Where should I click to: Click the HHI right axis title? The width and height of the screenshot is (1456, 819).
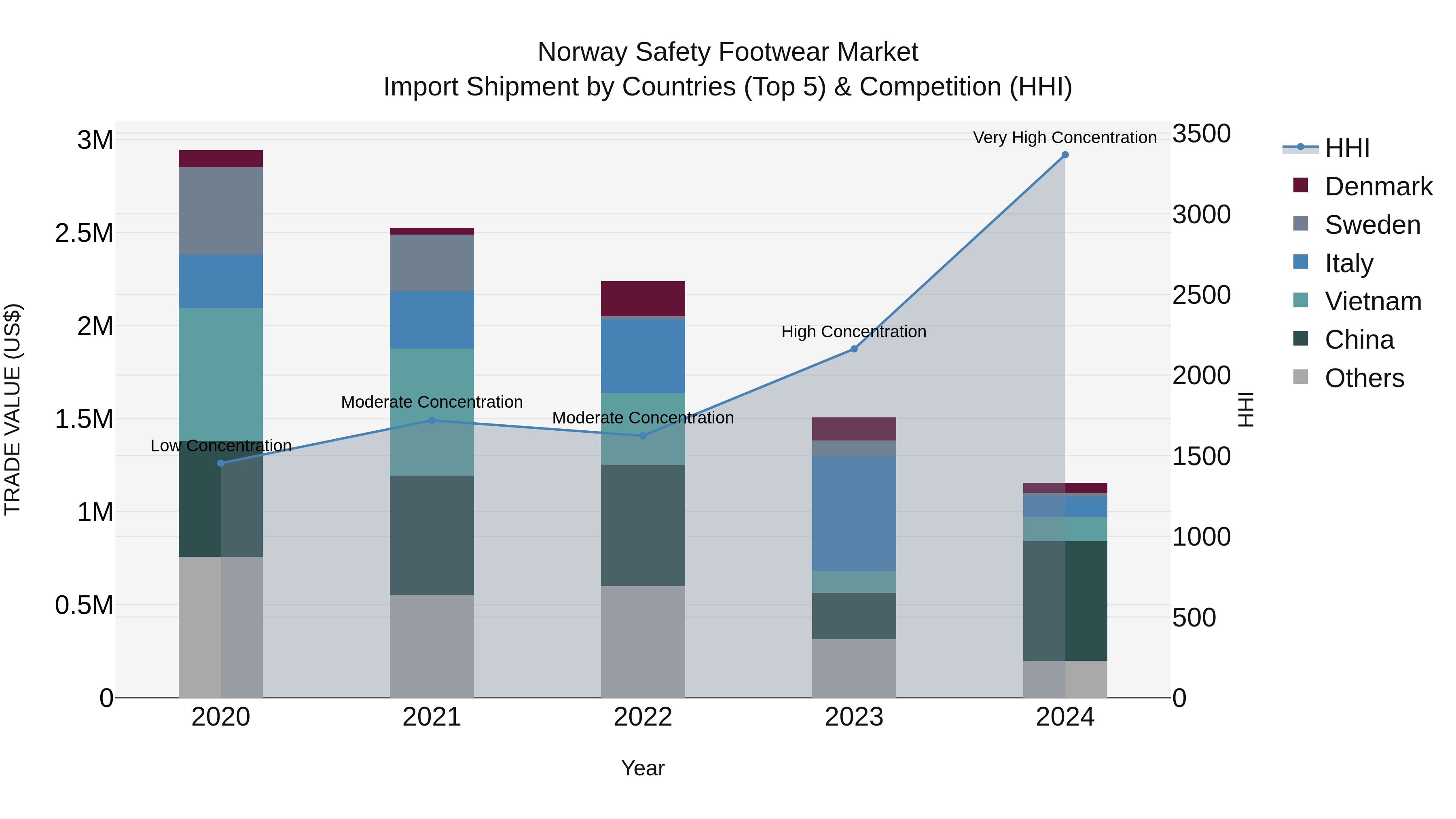[x=1246, y=409]
